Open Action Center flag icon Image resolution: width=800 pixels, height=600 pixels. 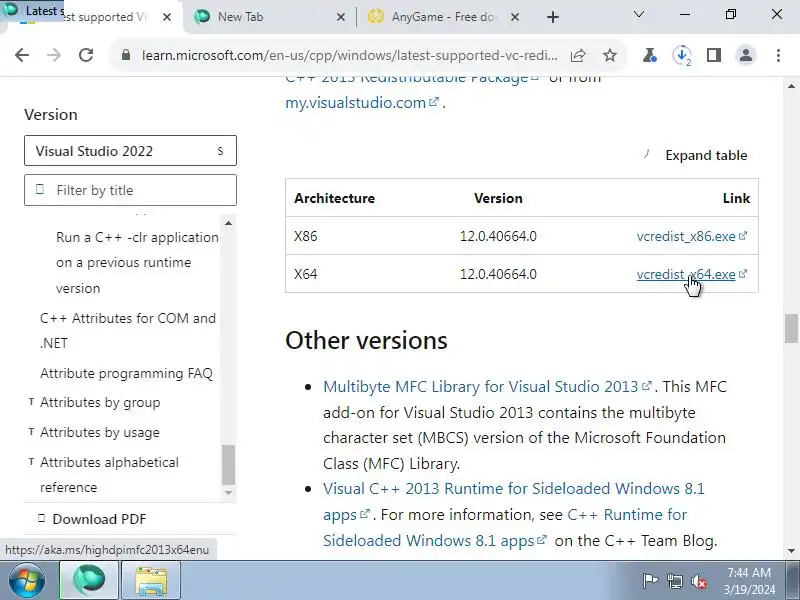pos(650,581)
